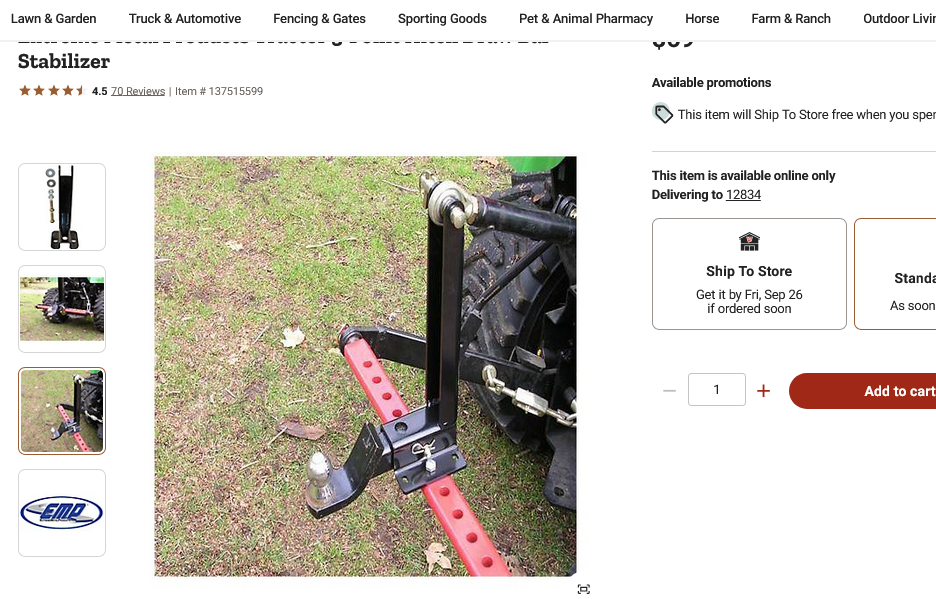Select the EMP logo thumbnail

62,513
